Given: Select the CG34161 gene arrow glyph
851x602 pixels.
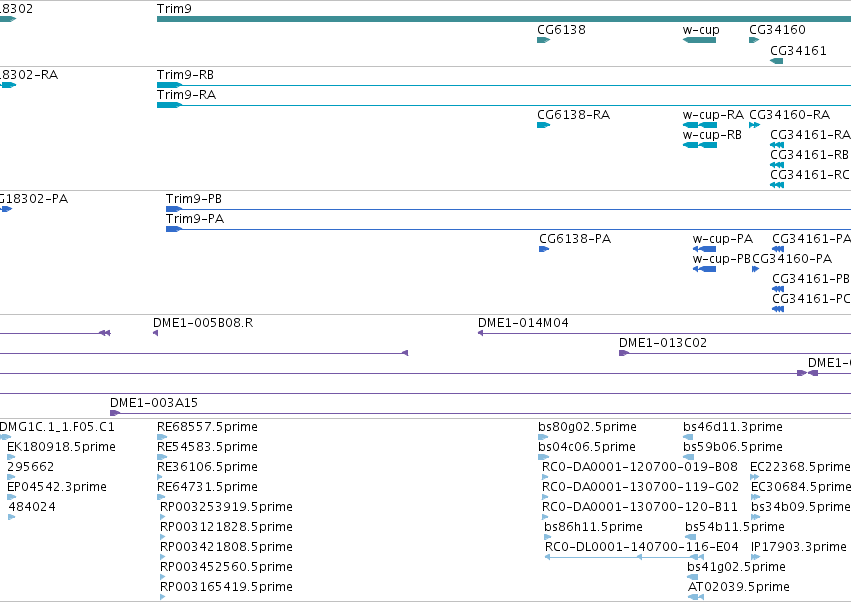Looking at the screenshot, I should (x=776, y=61).
